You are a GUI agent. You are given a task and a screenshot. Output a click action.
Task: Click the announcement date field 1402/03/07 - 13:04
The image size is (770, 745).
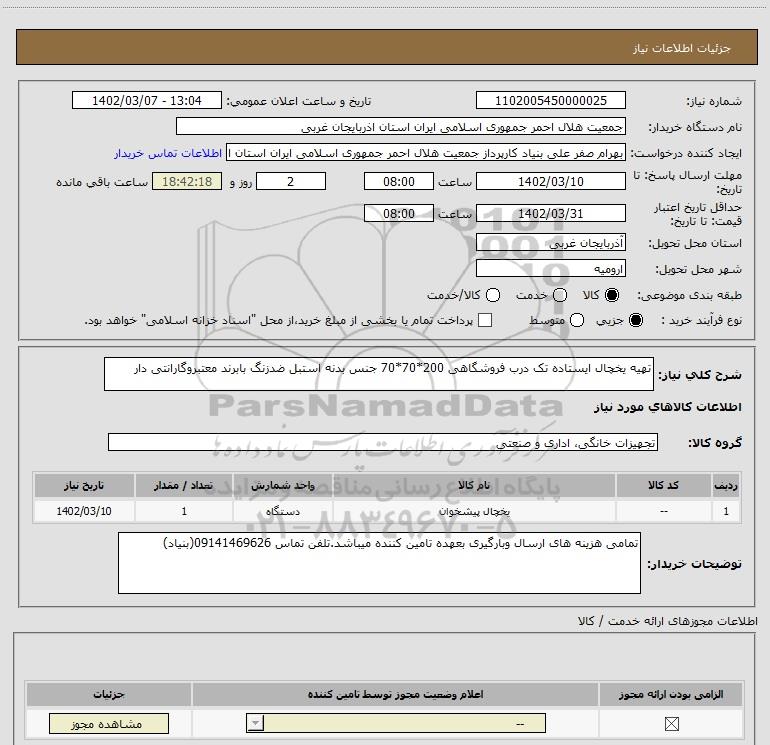click(x=147, y=100)
